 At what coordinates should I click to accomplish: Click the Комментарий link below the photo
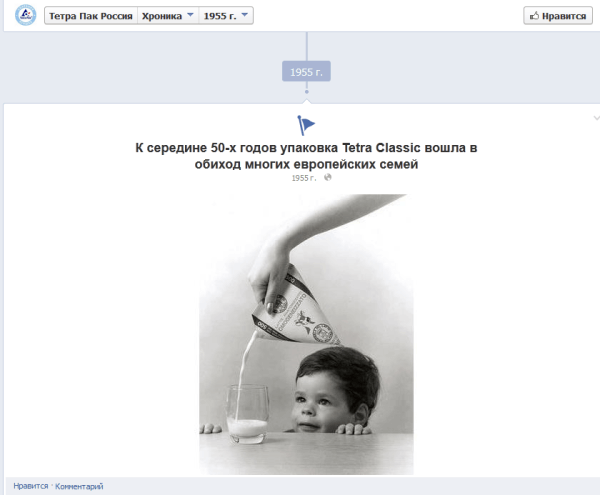click(79, 486)
